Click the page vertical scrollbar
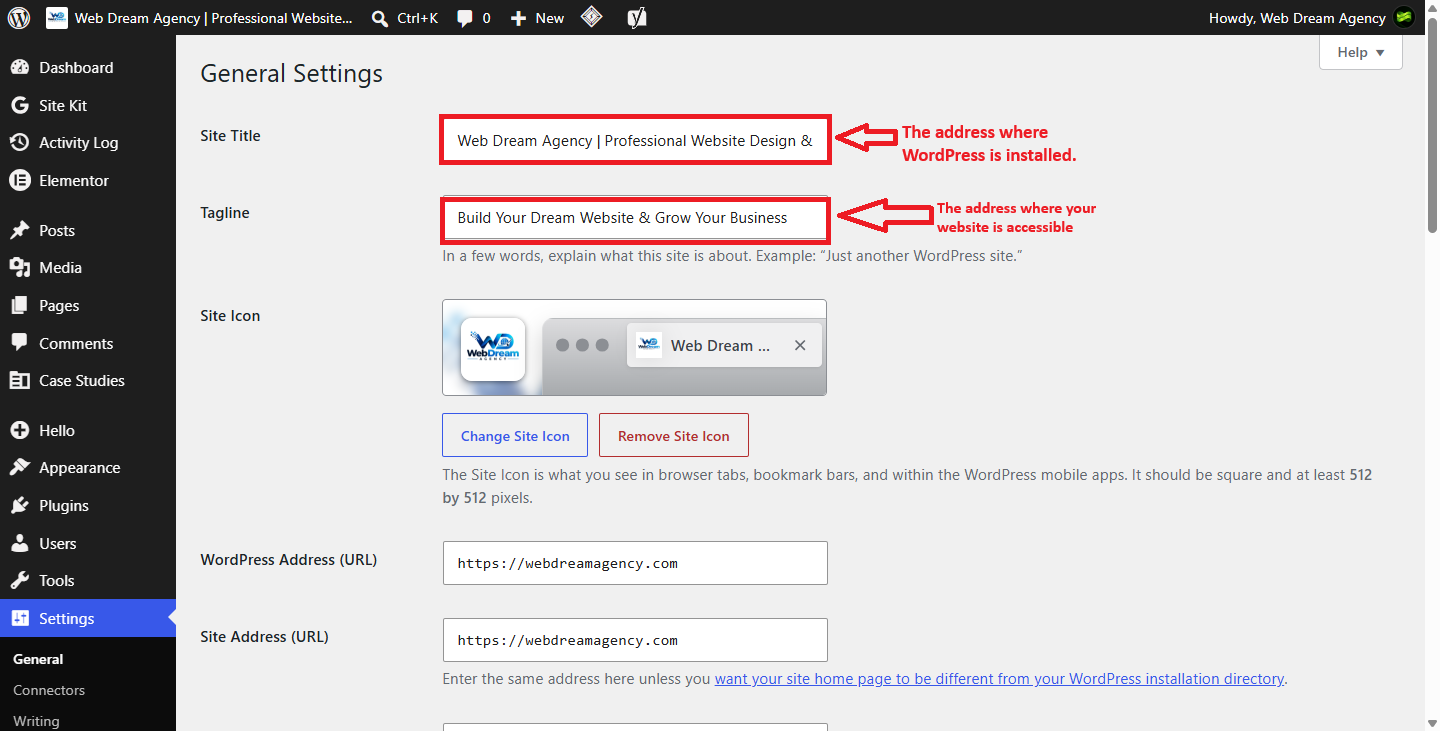 (1431, 125)
